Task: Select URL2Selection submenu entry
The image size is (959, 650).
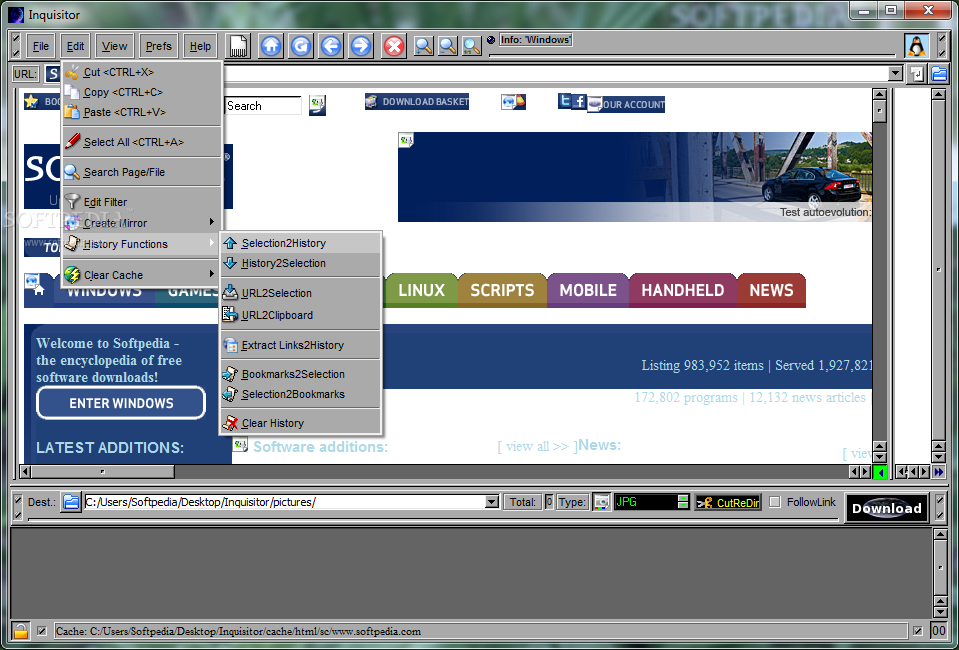Action: coord(301,293)
